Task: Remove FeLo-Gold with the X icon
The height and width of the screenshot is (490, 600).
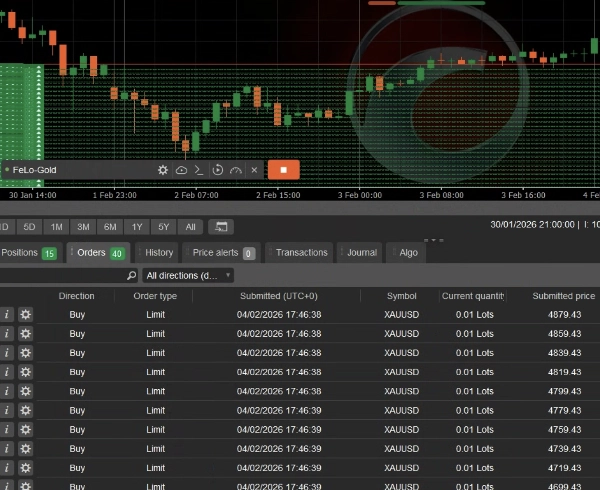Action: (x=254, y=170)
